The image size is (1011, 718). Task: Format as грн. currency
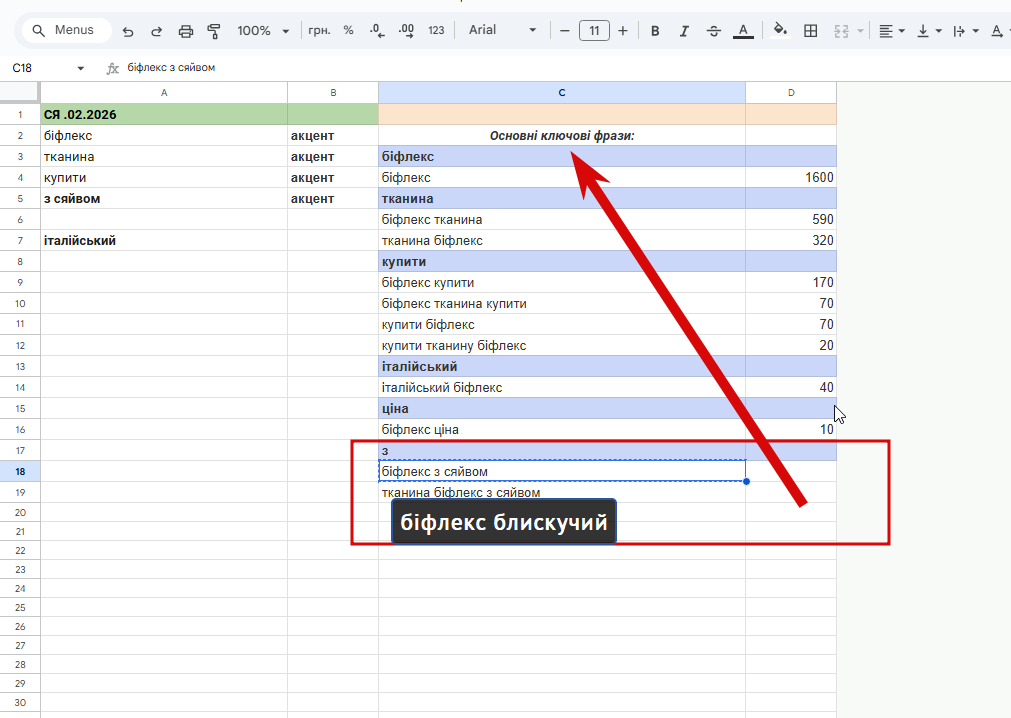(x=319, y=30)
